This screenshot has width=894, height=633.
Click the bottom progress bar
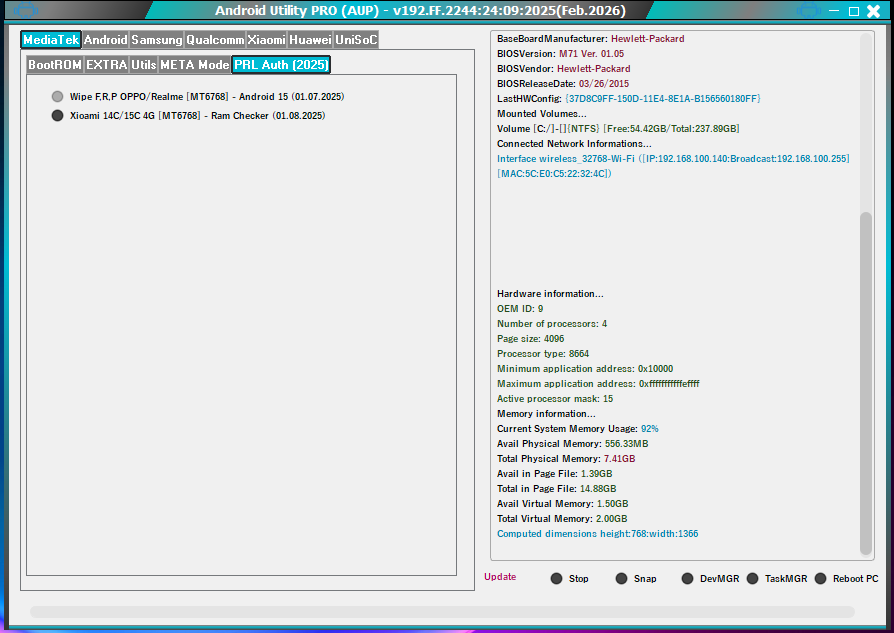point(442,612)
